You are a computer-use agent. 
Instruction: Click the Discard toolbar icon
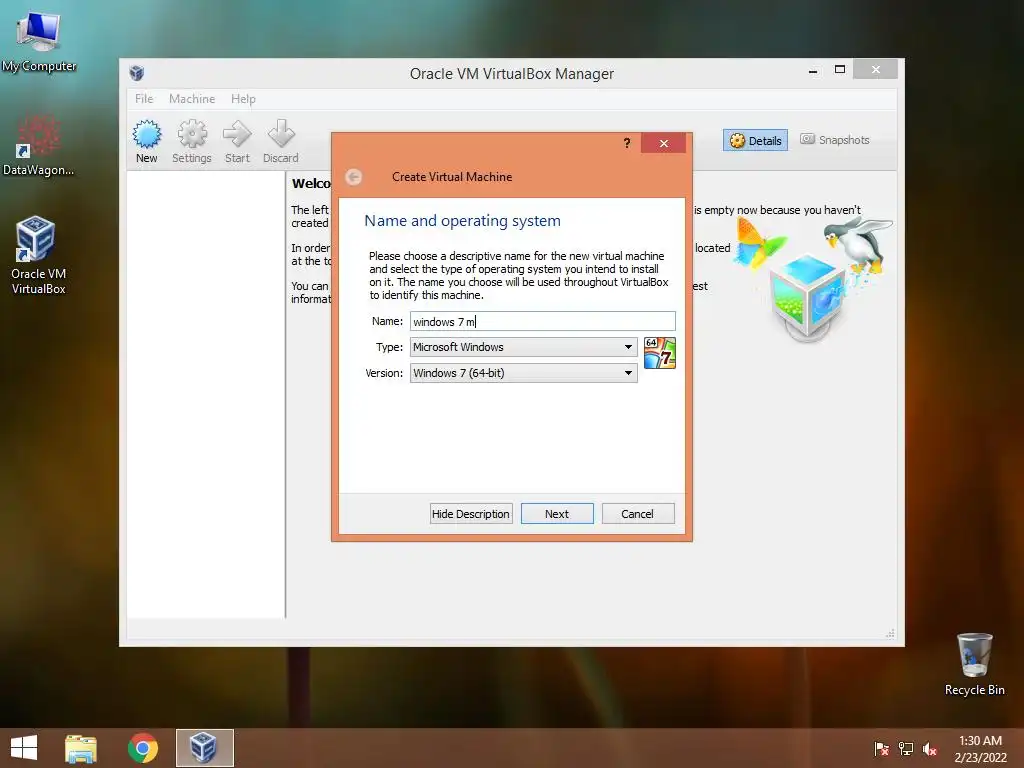[281, 141]
